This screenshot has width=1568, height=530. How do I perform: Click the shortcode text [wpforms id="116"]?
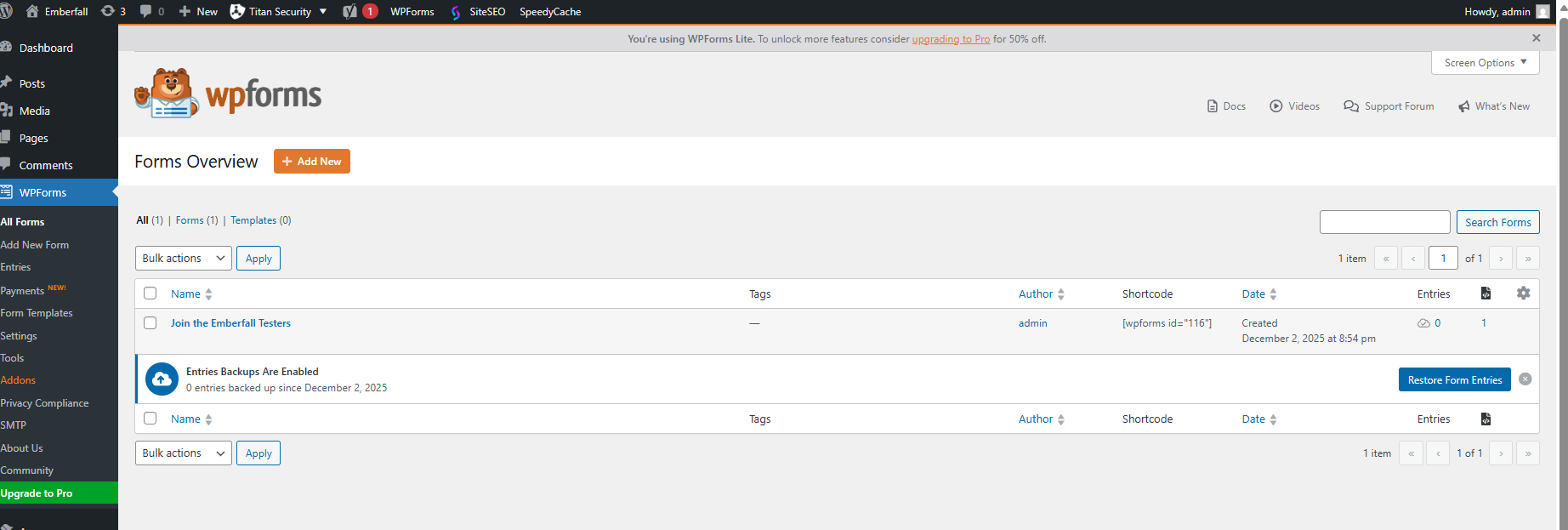1167,323
